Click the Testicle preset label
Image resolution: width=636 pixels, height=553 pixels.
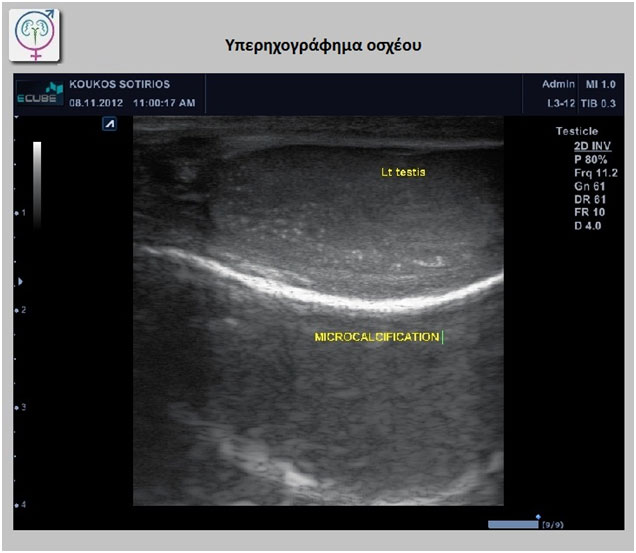click(x=577, y=131)
